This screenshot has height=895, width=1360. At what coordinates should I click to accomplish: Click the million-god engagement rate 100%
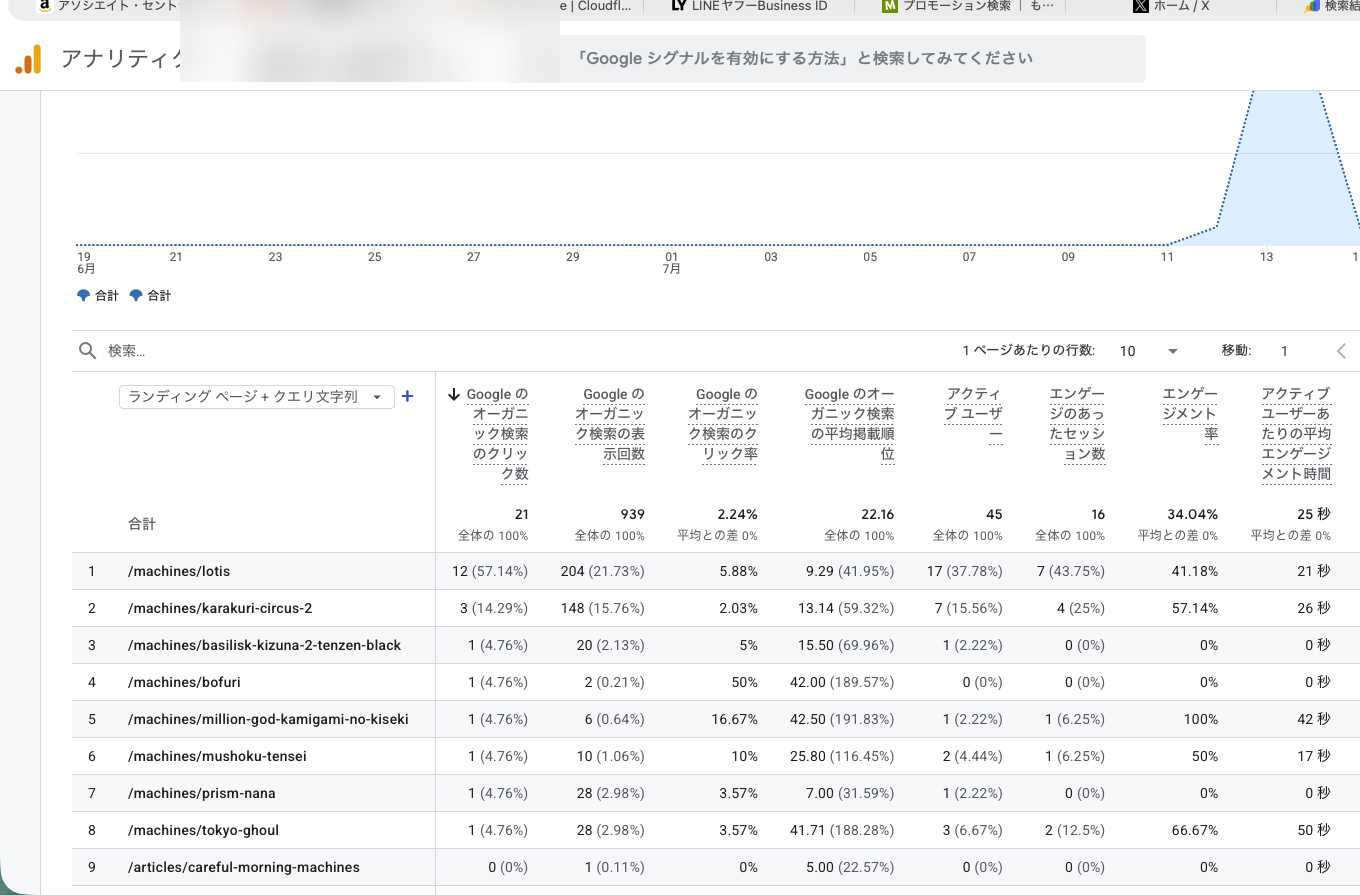coord(1201,719)
